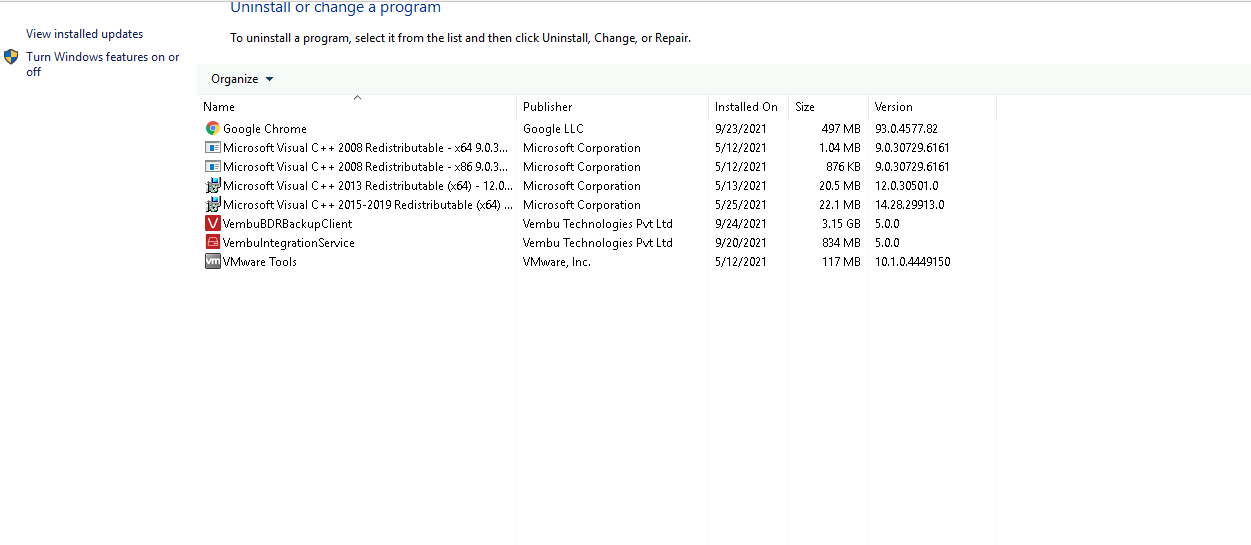Image resolution: width=1251 pixels, height=545 pixels.
Task: Open View installed updates link
Action: tap(85, 34)
